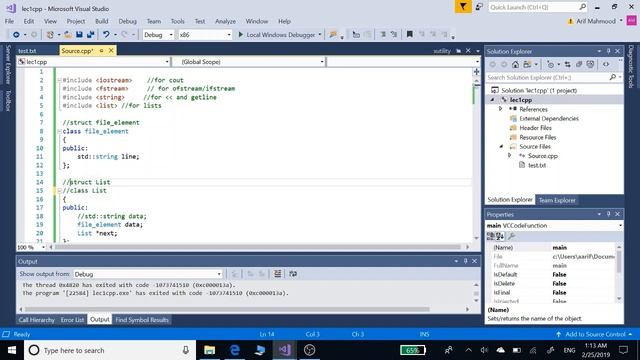Click the Navigate Backward toolbar icon

[x=16, y=35]
